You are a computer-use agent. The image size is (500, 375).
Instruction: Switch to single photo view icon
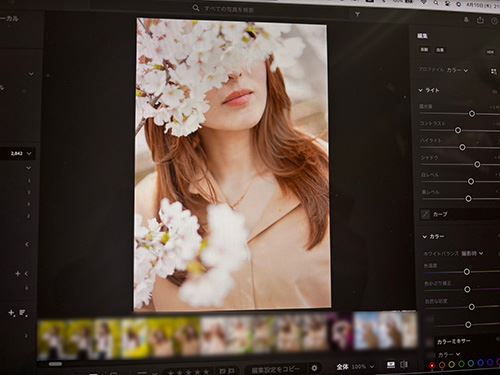tap(391, 365)
